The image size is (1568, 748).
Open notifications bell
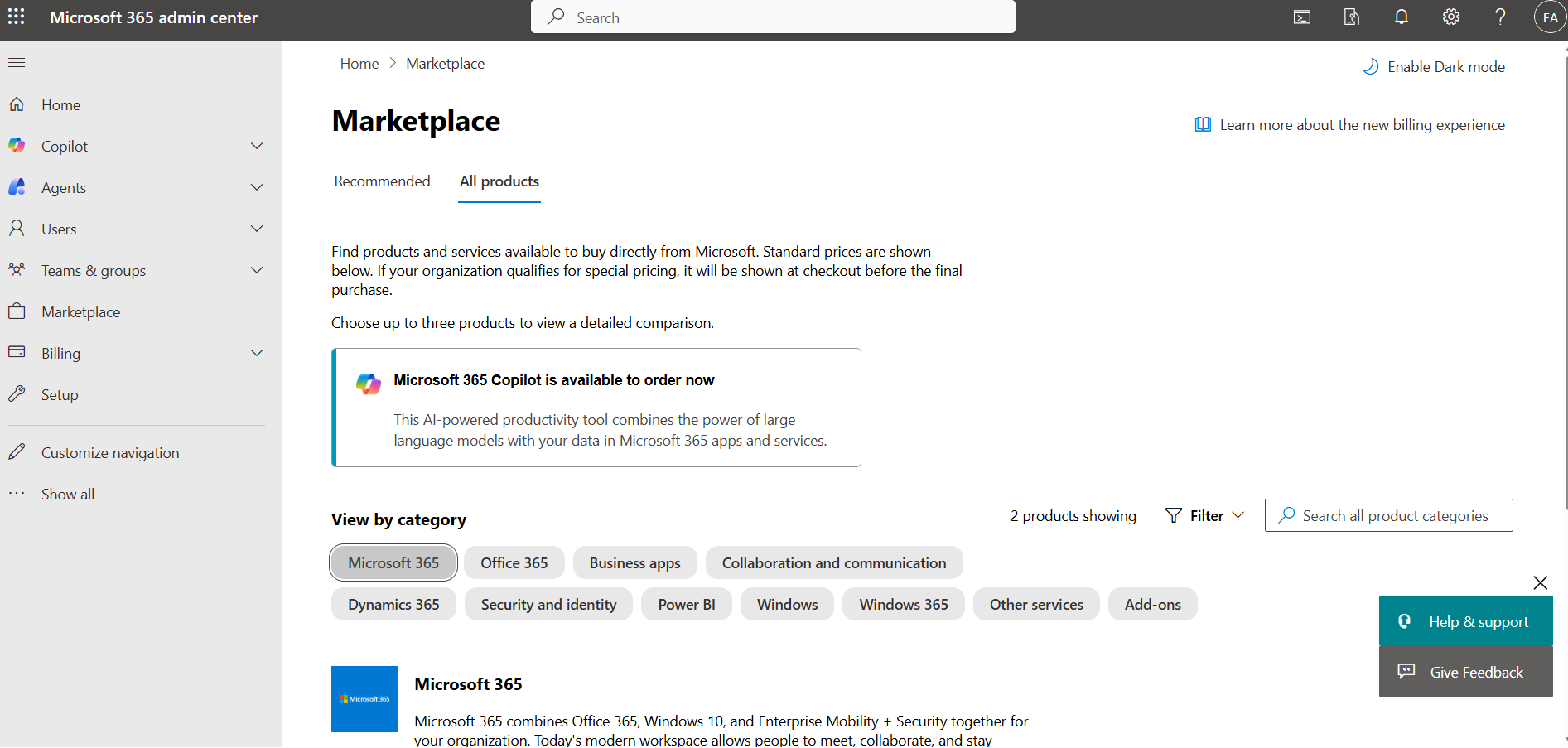click(x=1402, y=17)
